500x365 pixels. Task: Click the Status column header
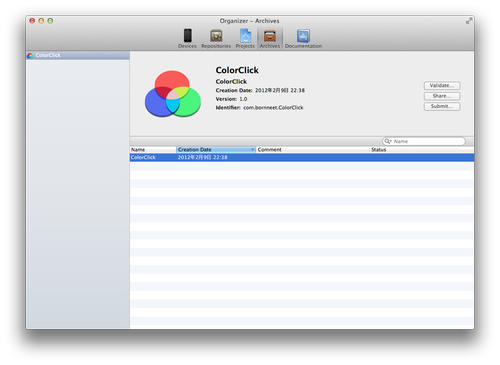pos(422,150)
